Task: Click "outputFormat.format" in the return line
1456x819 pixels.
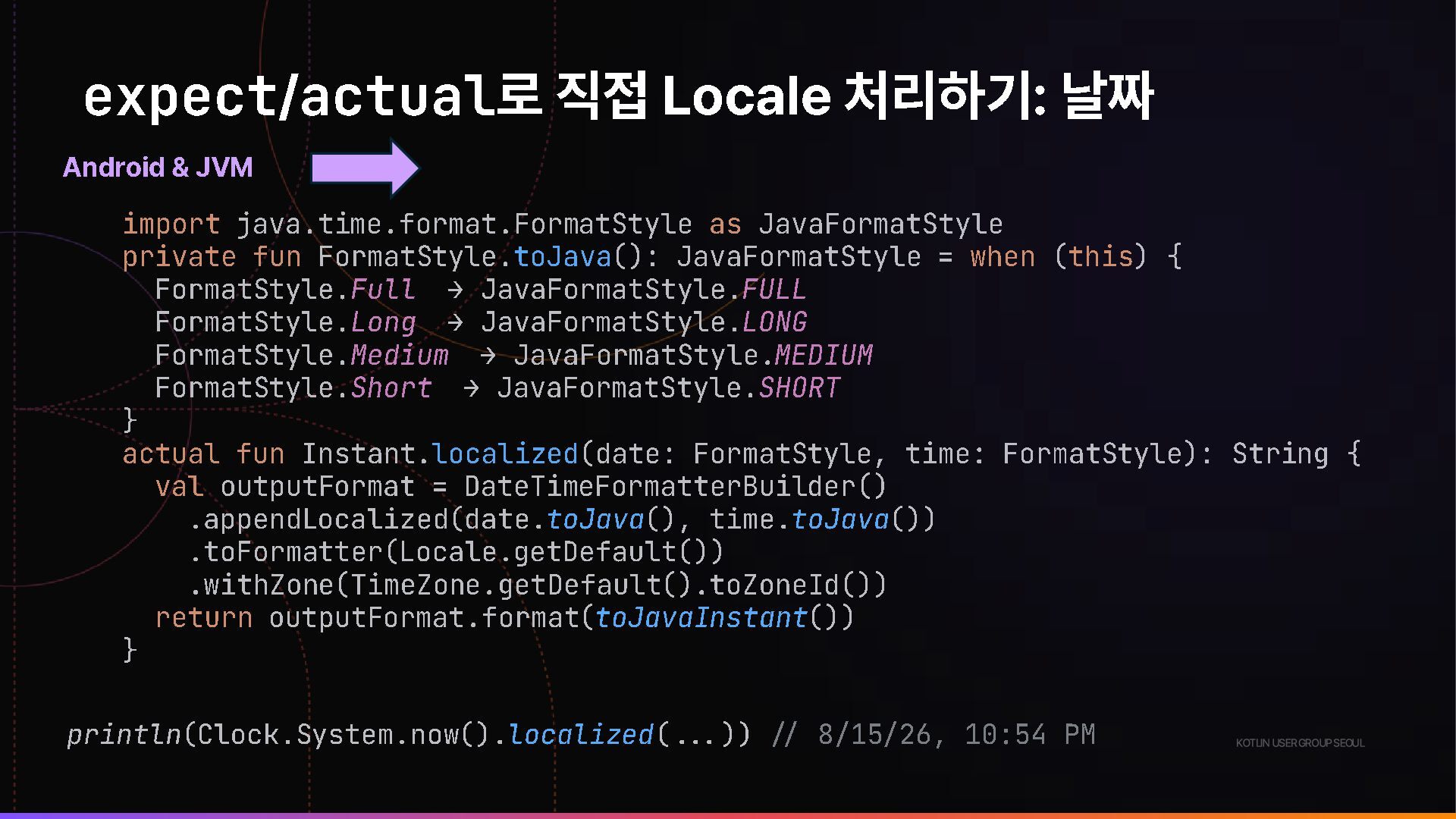Action: click(423, 617)
